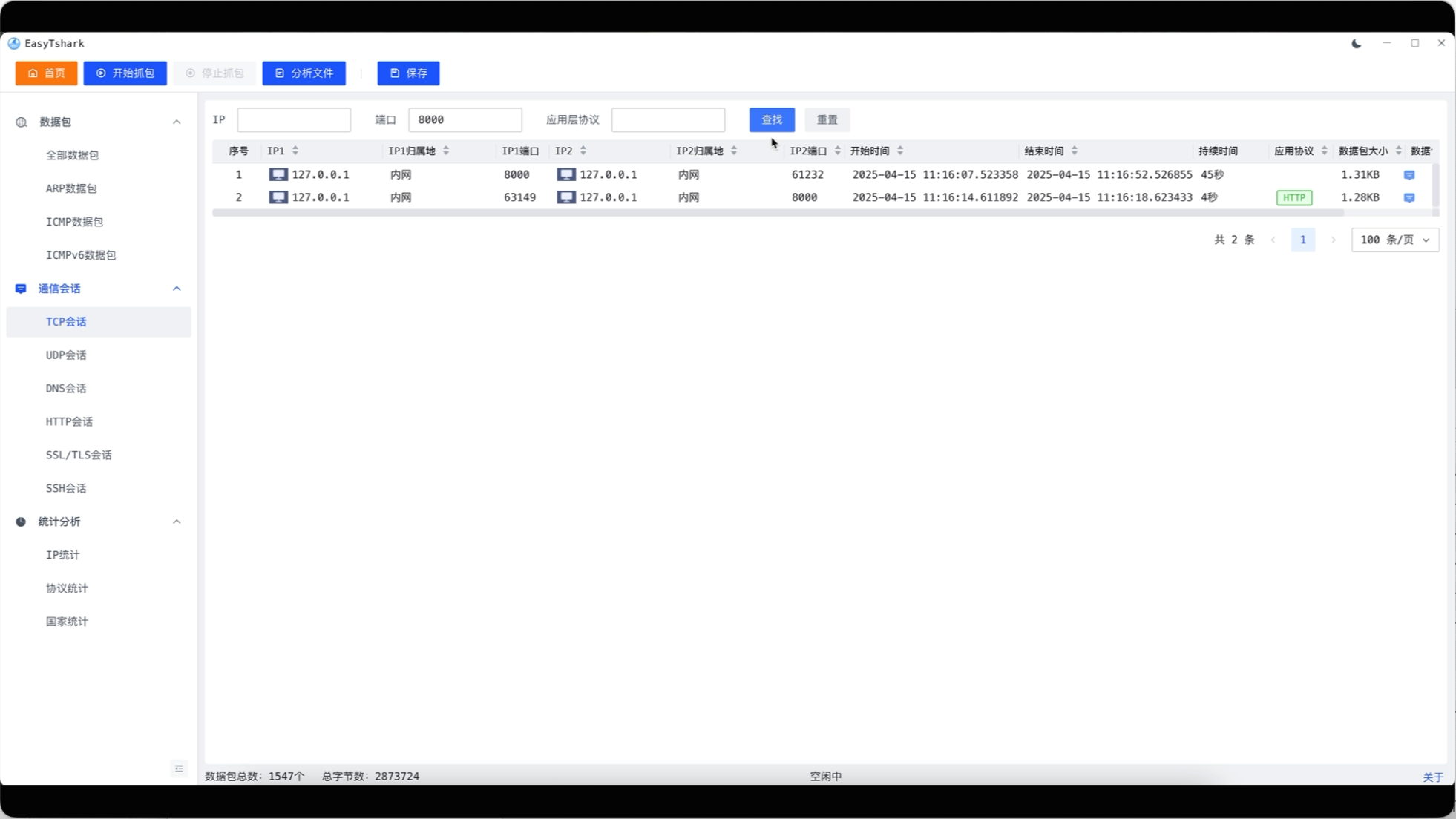Click the horizontal table scrollbar

(x=777, y=213)
